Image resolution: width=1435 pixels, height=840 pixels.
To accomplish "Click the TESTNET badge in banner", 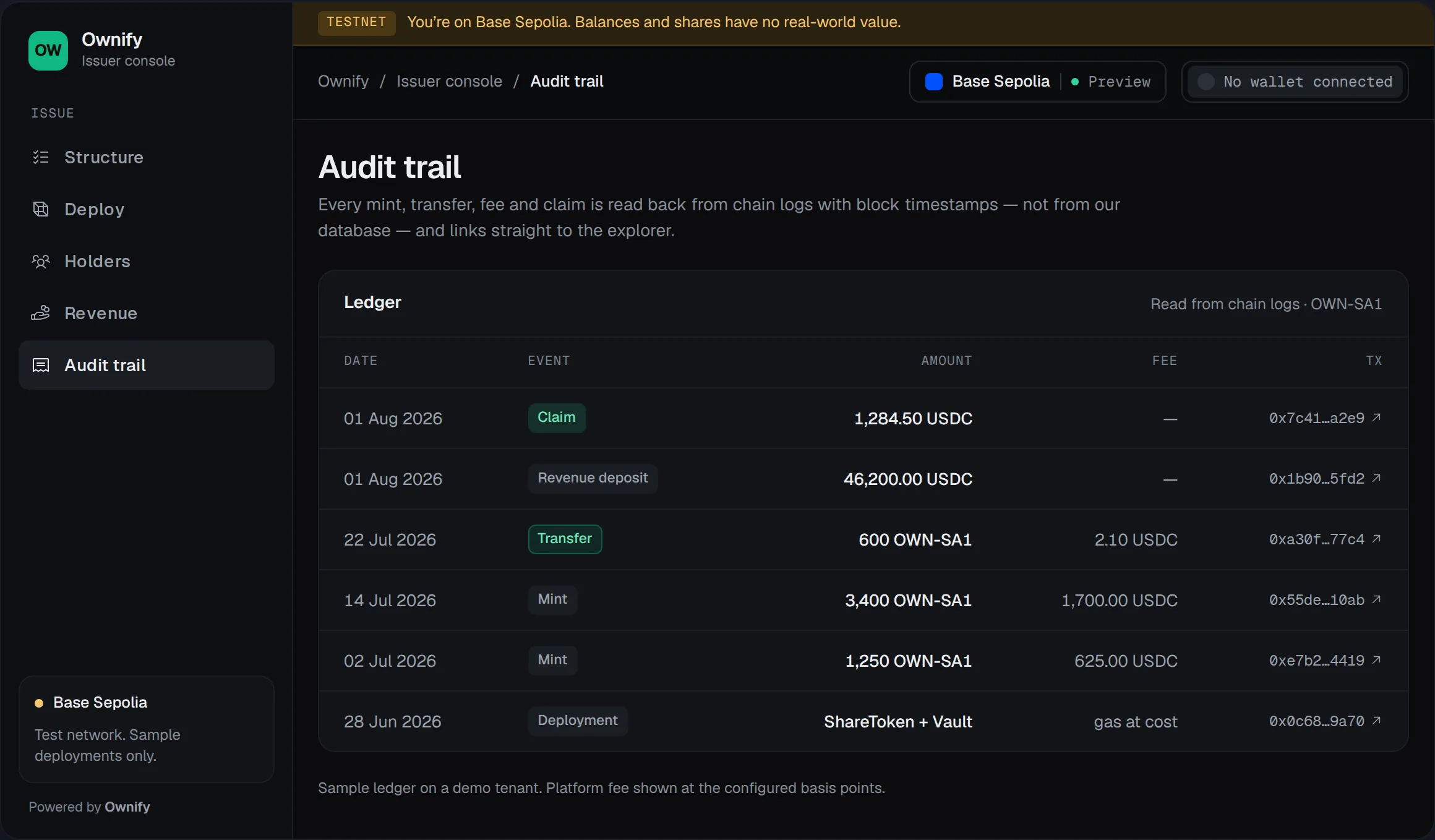I will pyautogui.click(x=356, y=22).
